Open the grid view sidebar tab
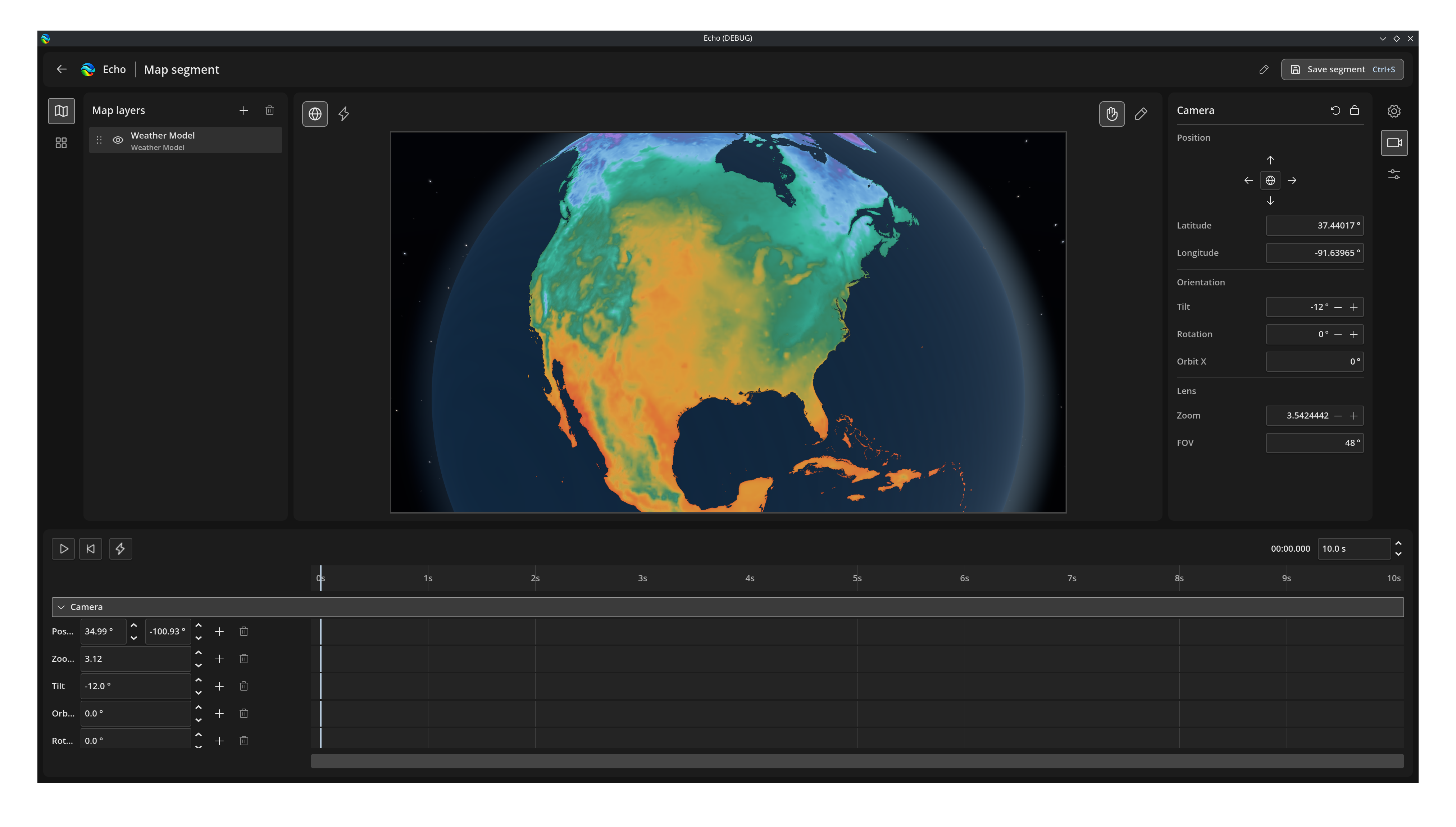The height and width of the screenshot is (827, 1456). pyautogui.click(x=61, y=143)
